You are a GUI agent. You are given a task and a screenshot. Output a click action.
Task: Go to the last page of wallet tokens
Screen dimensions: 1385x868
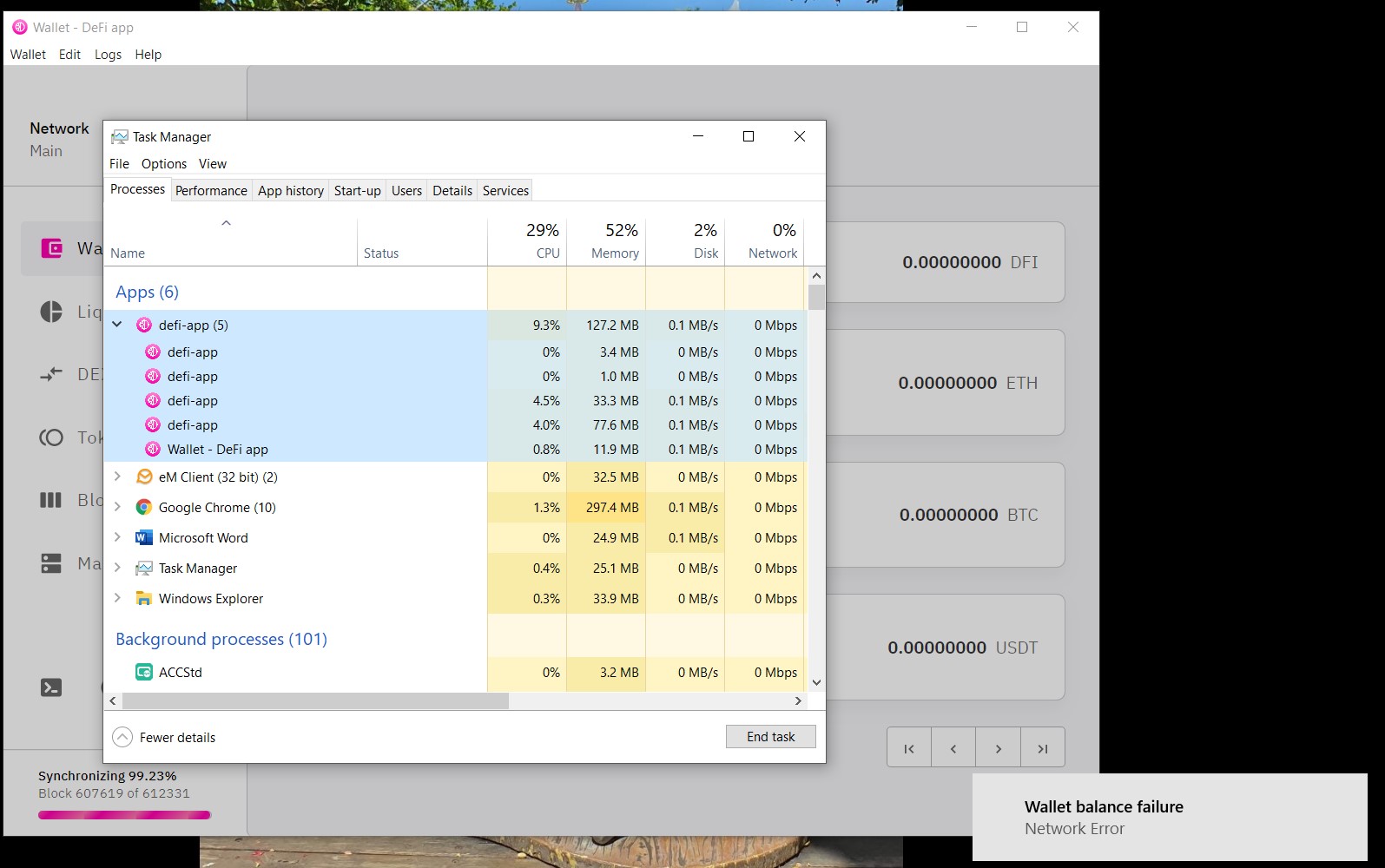point(1043,748)
